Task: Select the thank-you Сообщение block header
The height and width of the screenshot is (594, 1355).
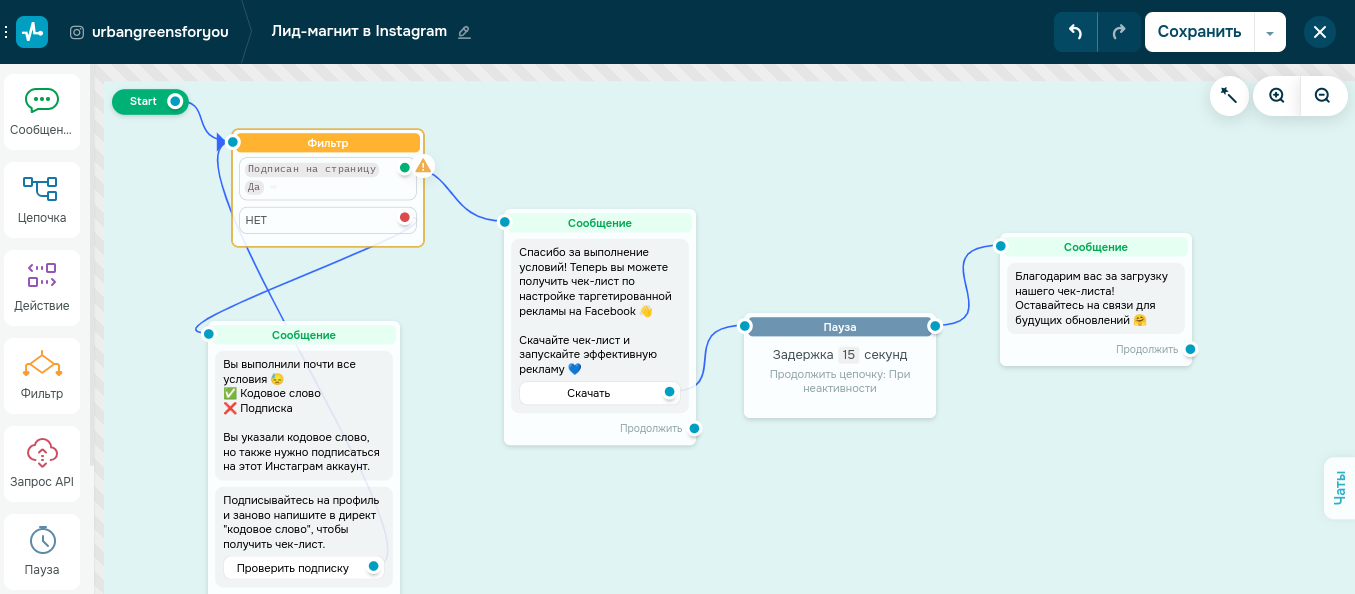Action: click(1096, 247)
